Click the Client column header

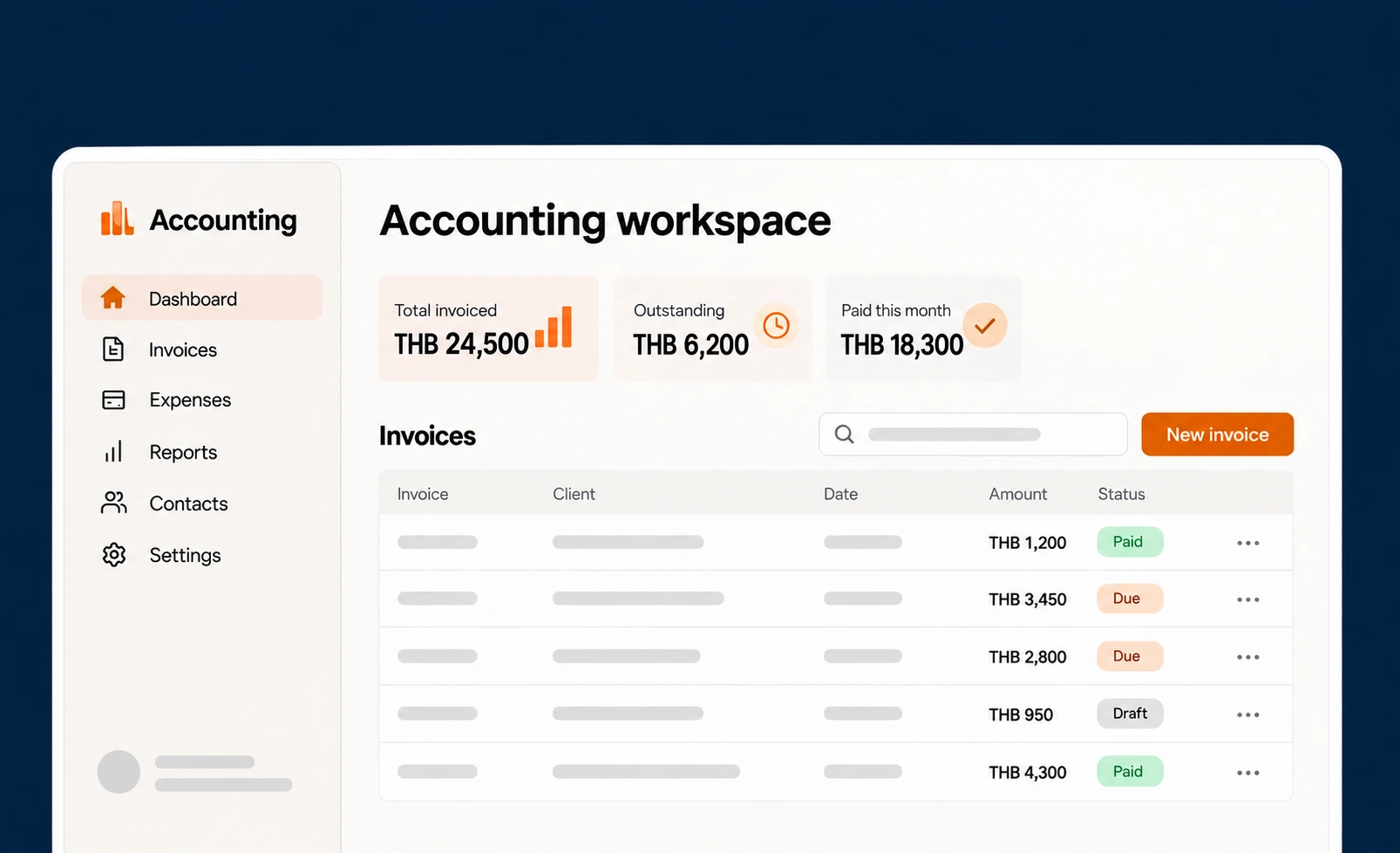[574, 494]
